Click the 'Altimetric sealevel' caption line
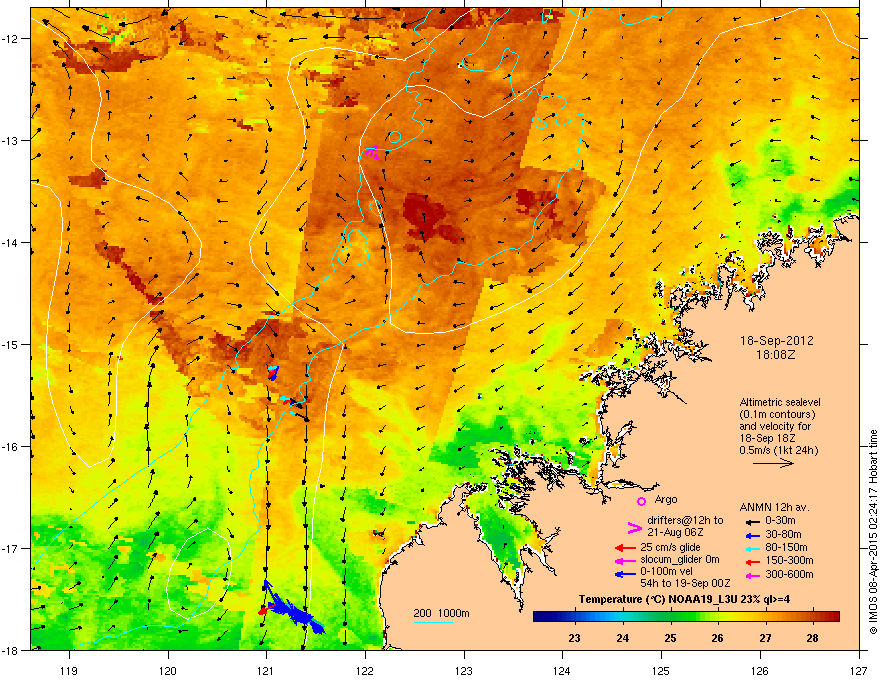 coord(780,402)
